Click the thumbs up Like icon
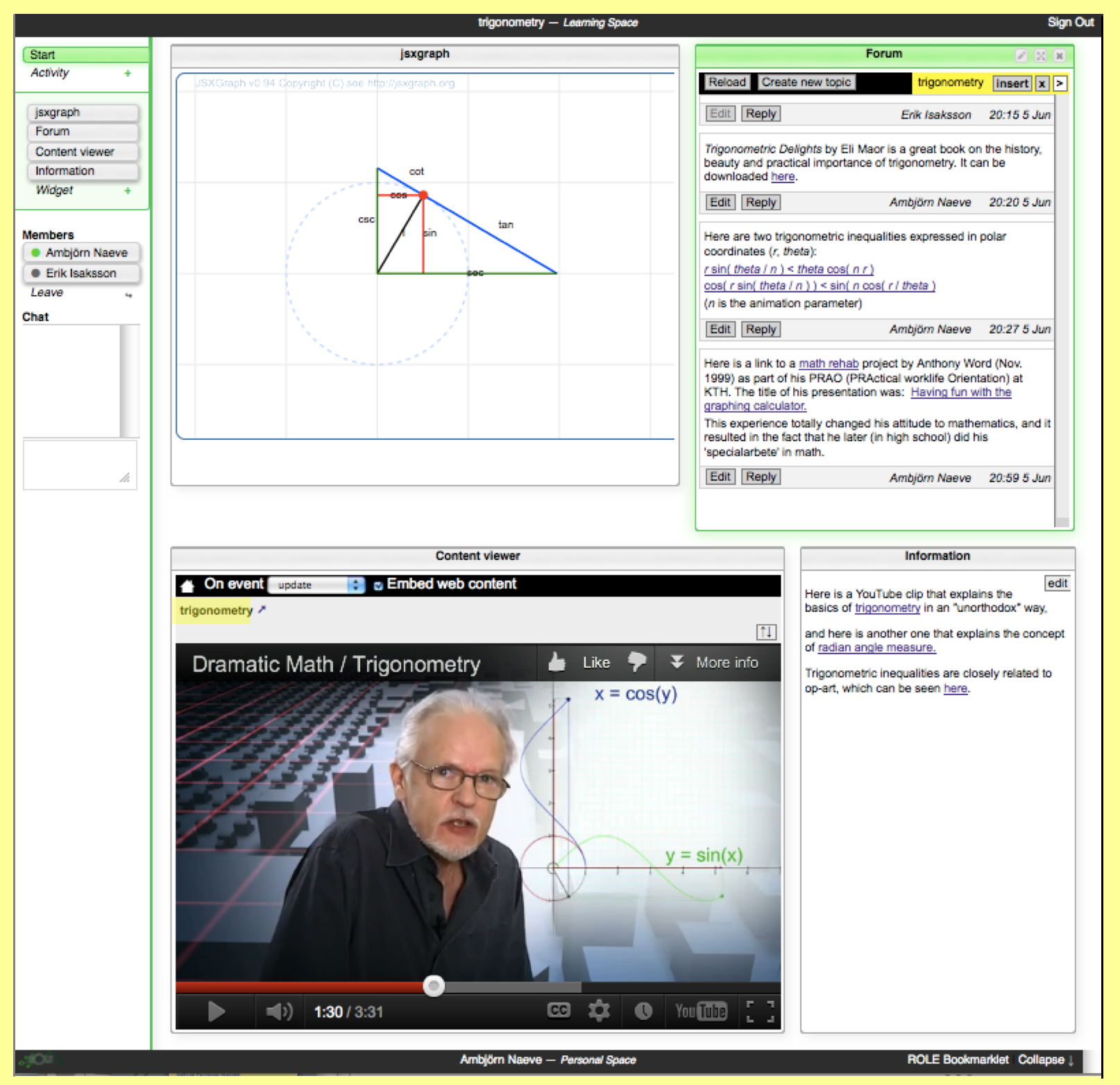The height and width of the screenshot is (1085, 1120). click(x=557, y=663)
